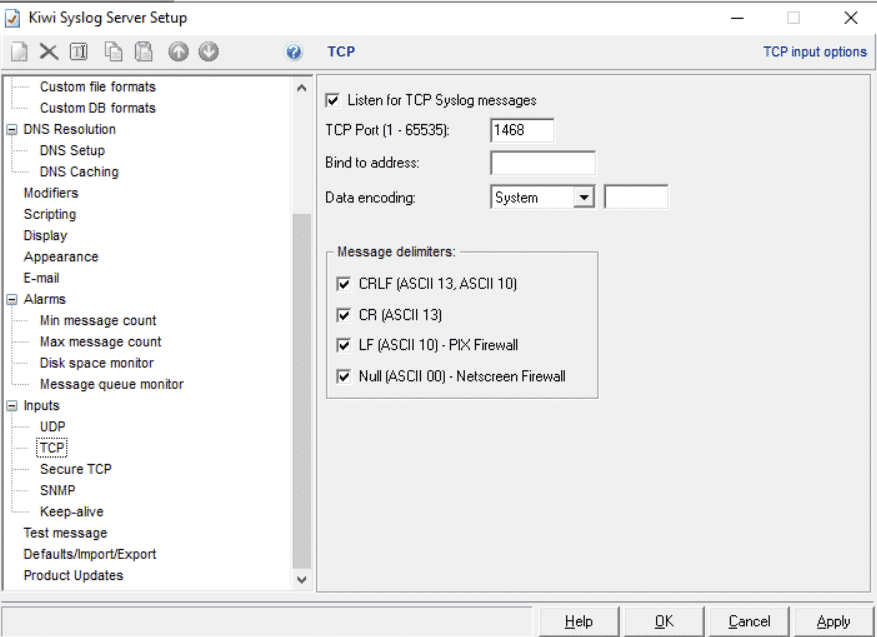Select Test message in the settings tree
877x637 pixels.
pos(65,533)
